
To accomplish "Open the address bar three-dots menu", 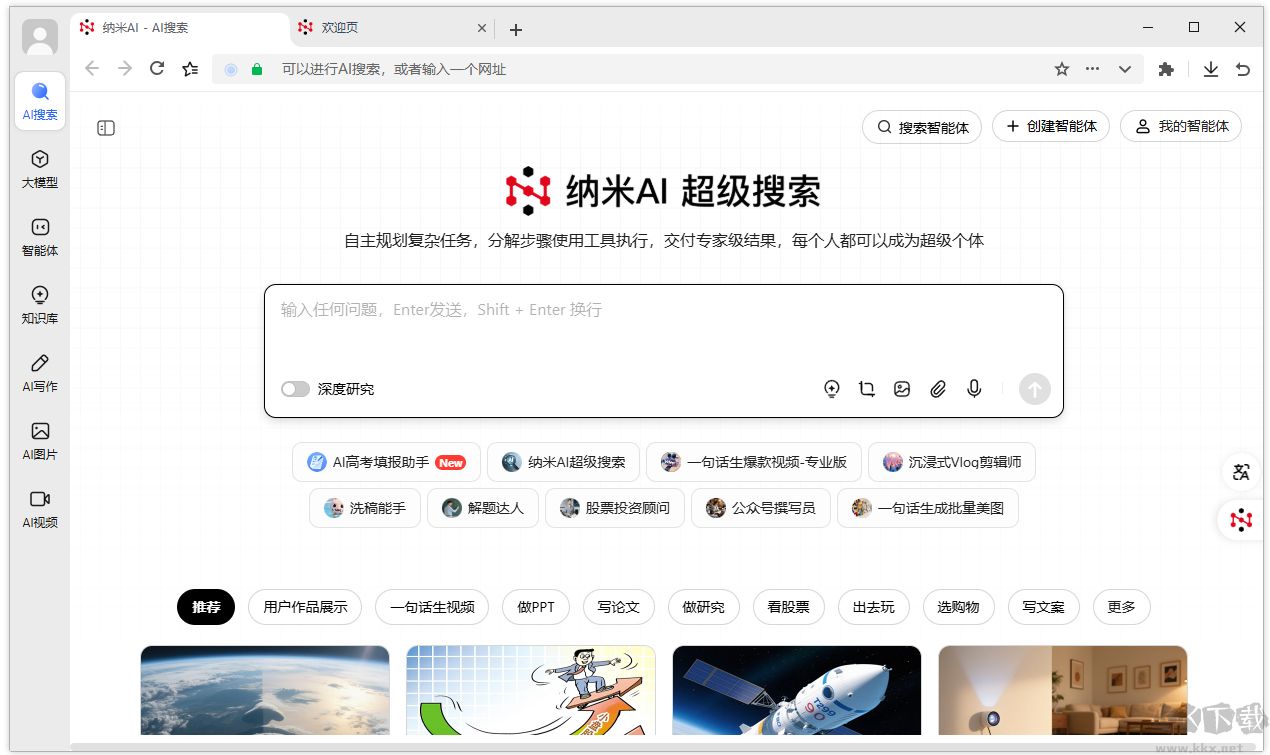I will pyautogui.click(x=1093, y=69).
